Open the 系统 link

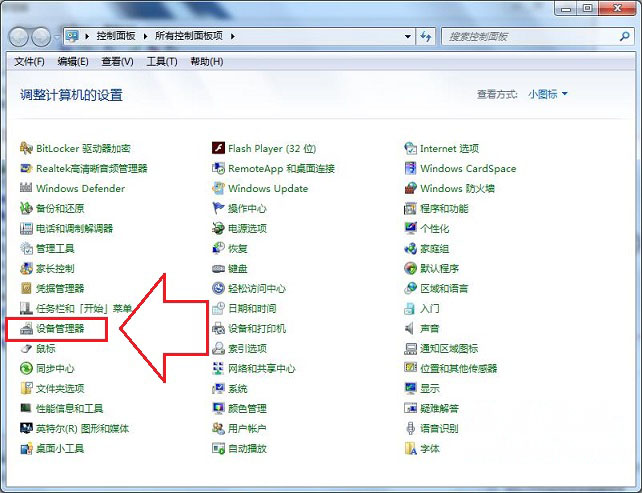[238, 389]
